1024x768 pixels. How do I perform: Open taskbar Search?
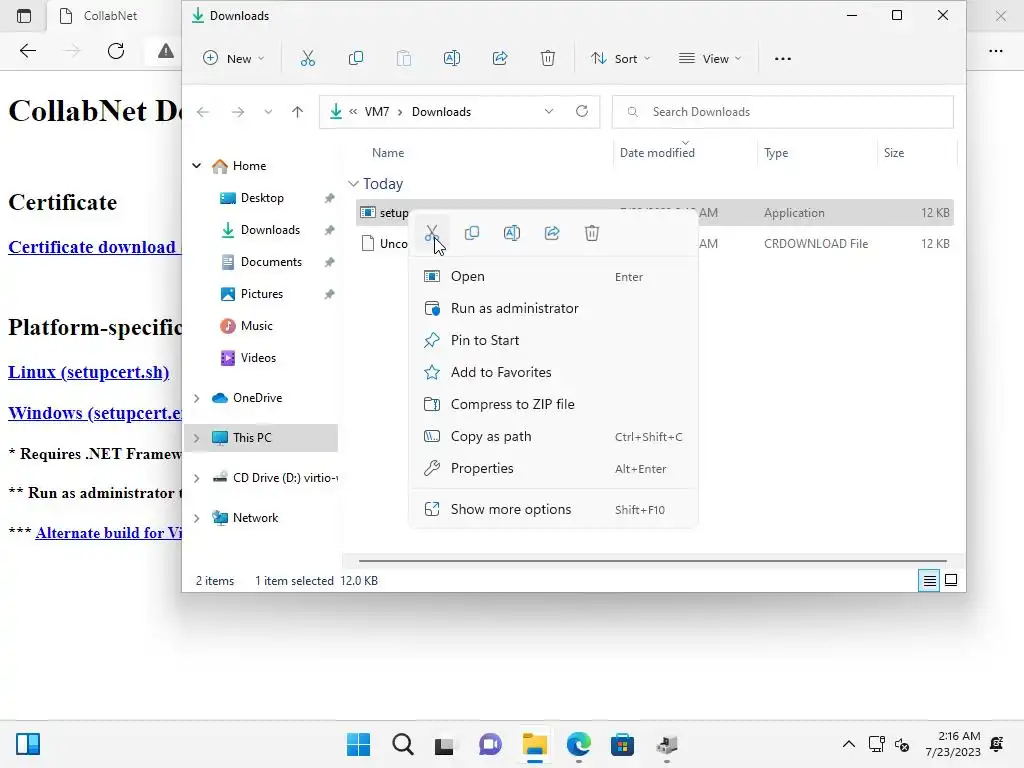403,744
